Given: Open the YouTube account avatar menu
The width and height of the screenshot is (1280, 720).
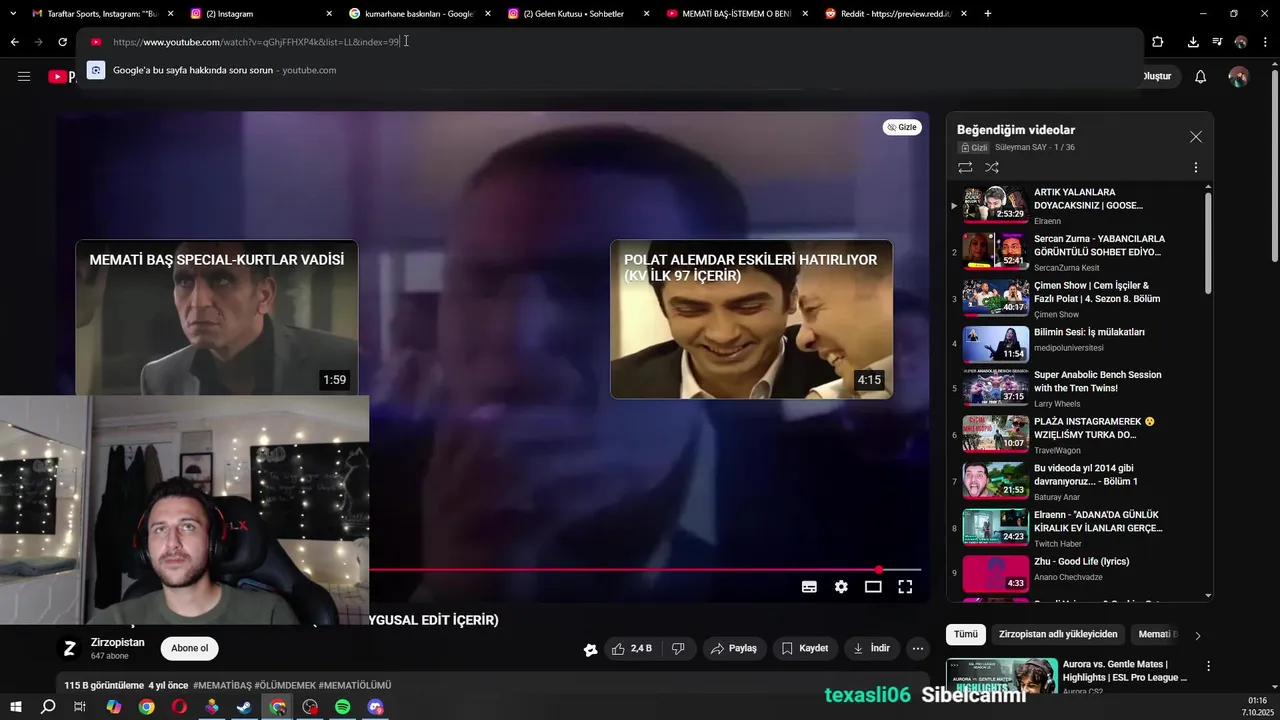Looking at the screenshot, I should tap(1238, 77).
